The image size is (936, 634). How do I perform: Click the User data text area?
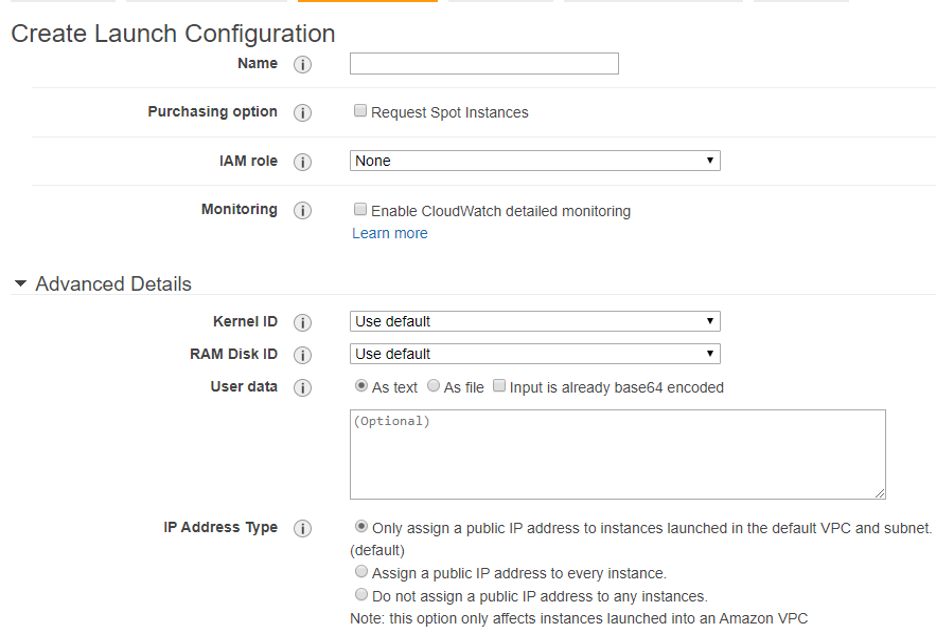618,454
